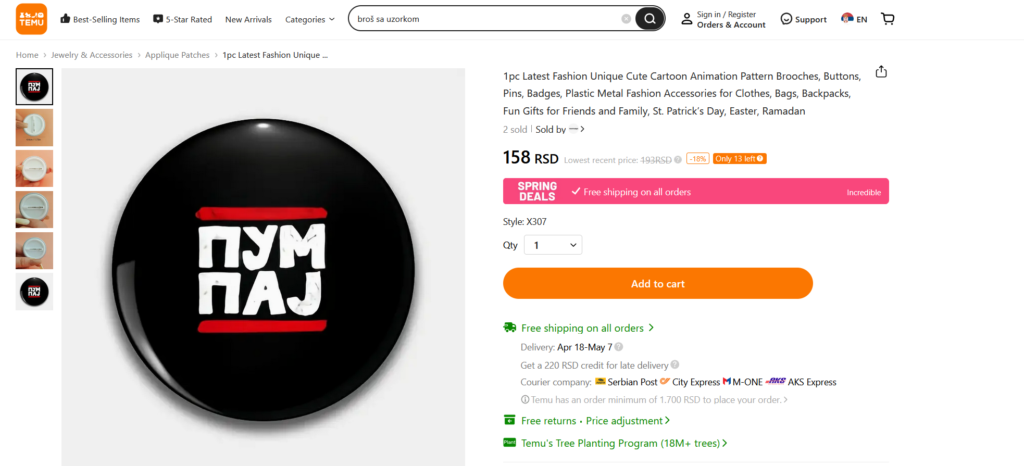
Task: Click inside the search input field
Action: 485,19
